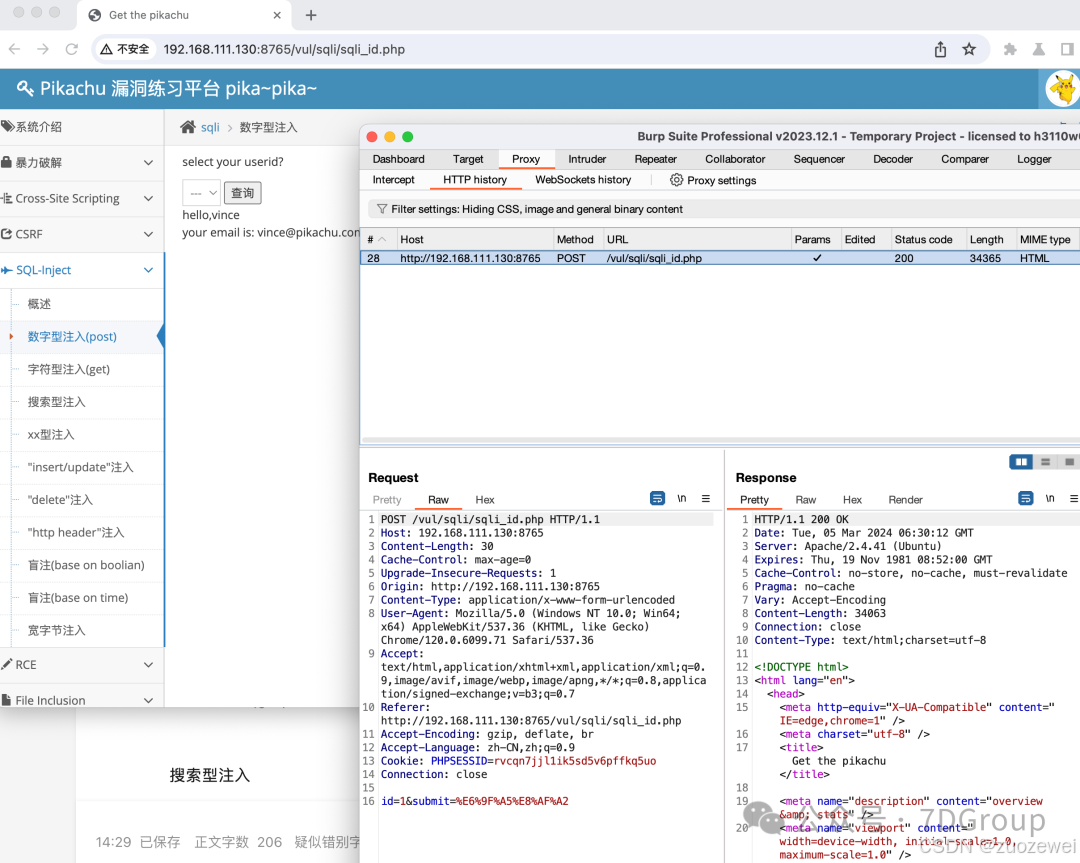The width and height of the screenshot is (1080, 863).
Task: Click the Pikachu avatar in header
Action: pyautogui.click(x=1062, y=89)
